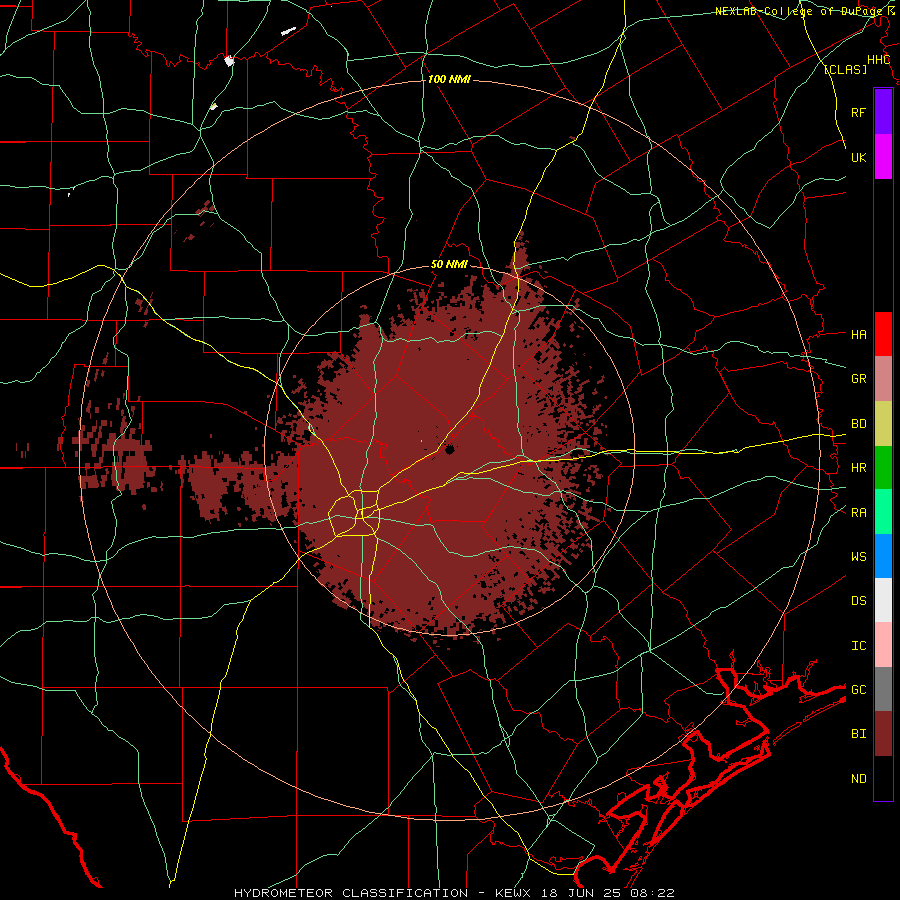
Task: Click the GR pink legend swatch
Action: pos(883,378)
